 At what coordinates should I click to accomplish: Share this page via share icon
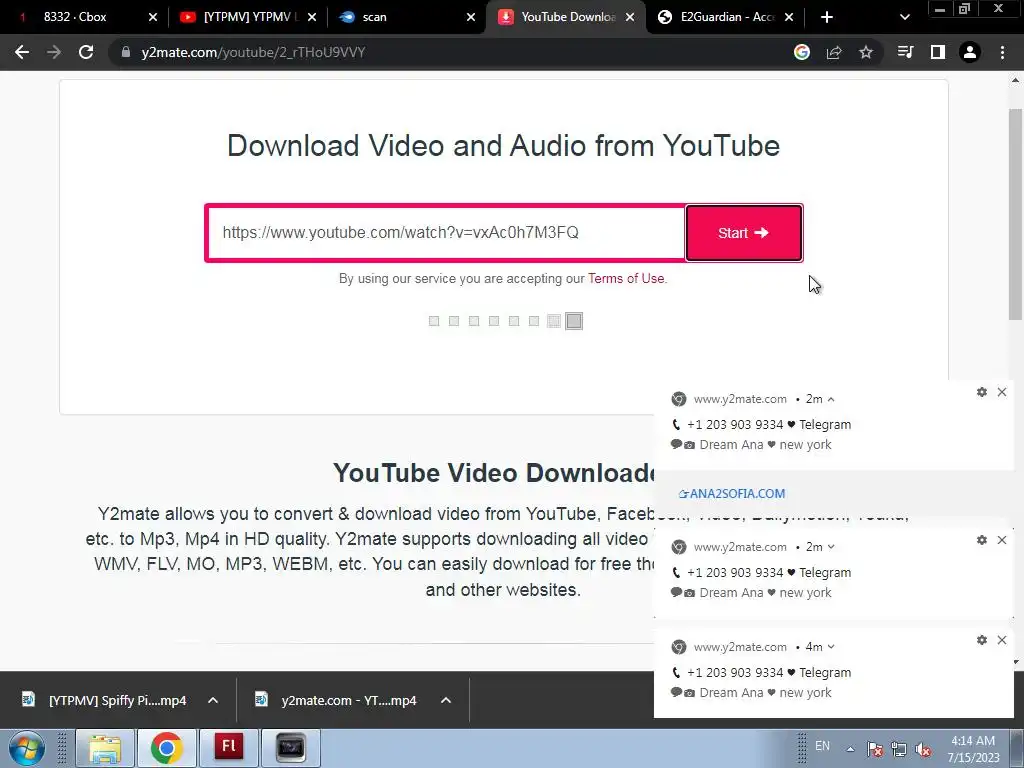tap(834, 52)
